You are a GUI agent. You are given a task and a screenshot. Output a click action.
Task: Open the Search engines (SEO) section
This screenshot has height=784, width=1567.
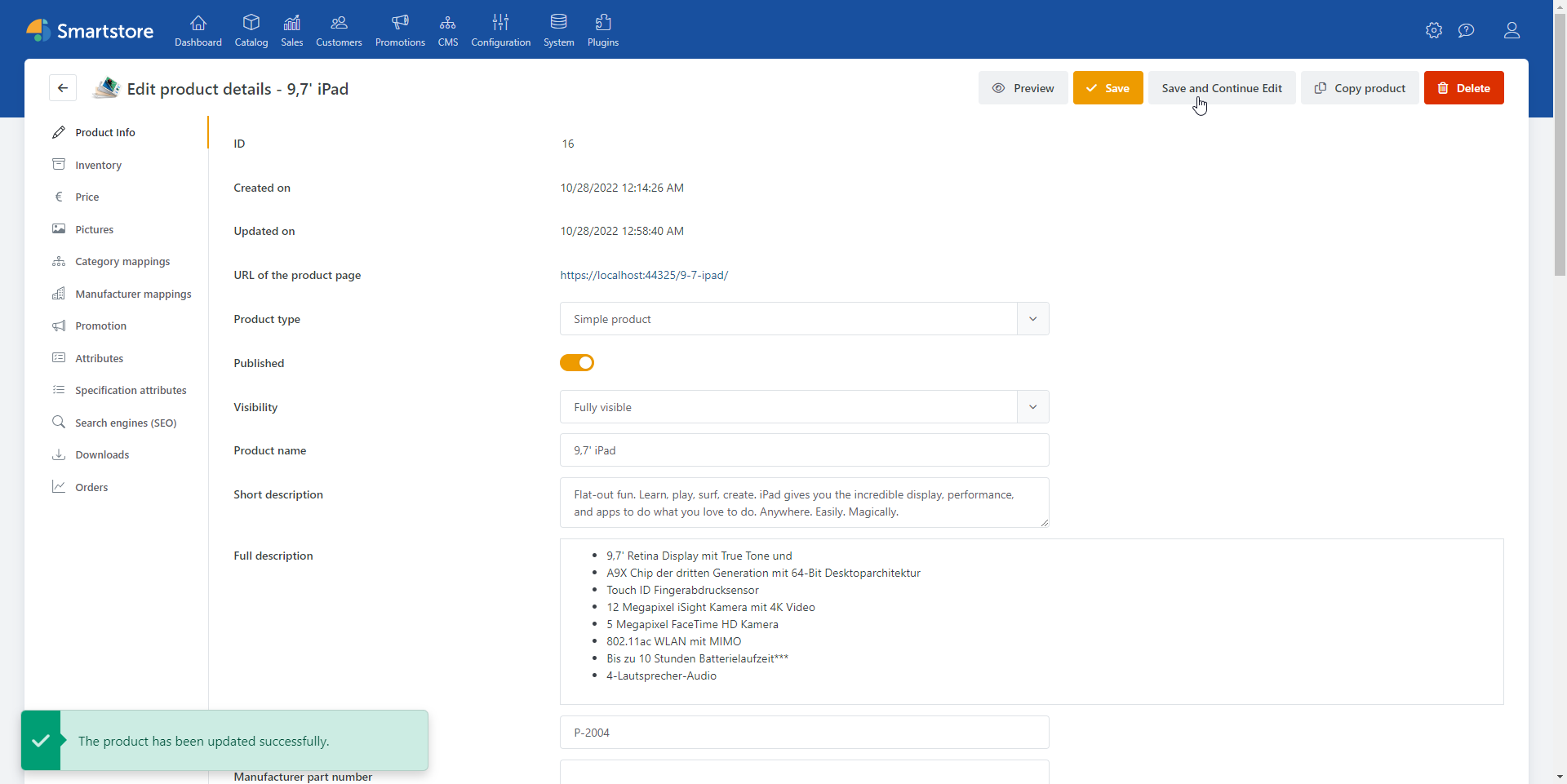click(125, 422)
